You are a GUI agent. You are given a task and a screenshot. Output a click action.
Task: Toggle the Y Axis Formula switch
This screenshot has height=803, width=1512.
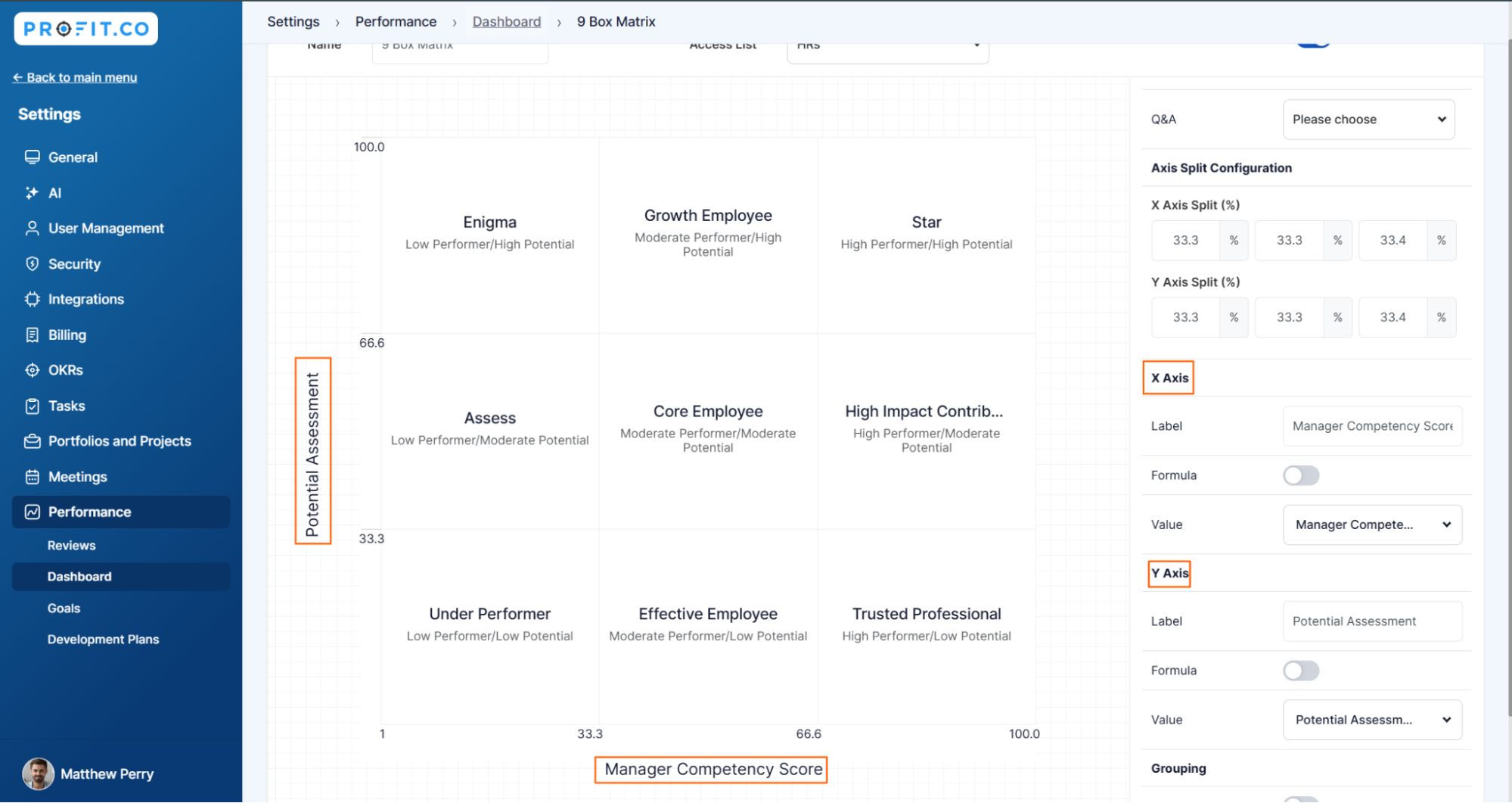pyautogui.click(x=1301, y=671)
